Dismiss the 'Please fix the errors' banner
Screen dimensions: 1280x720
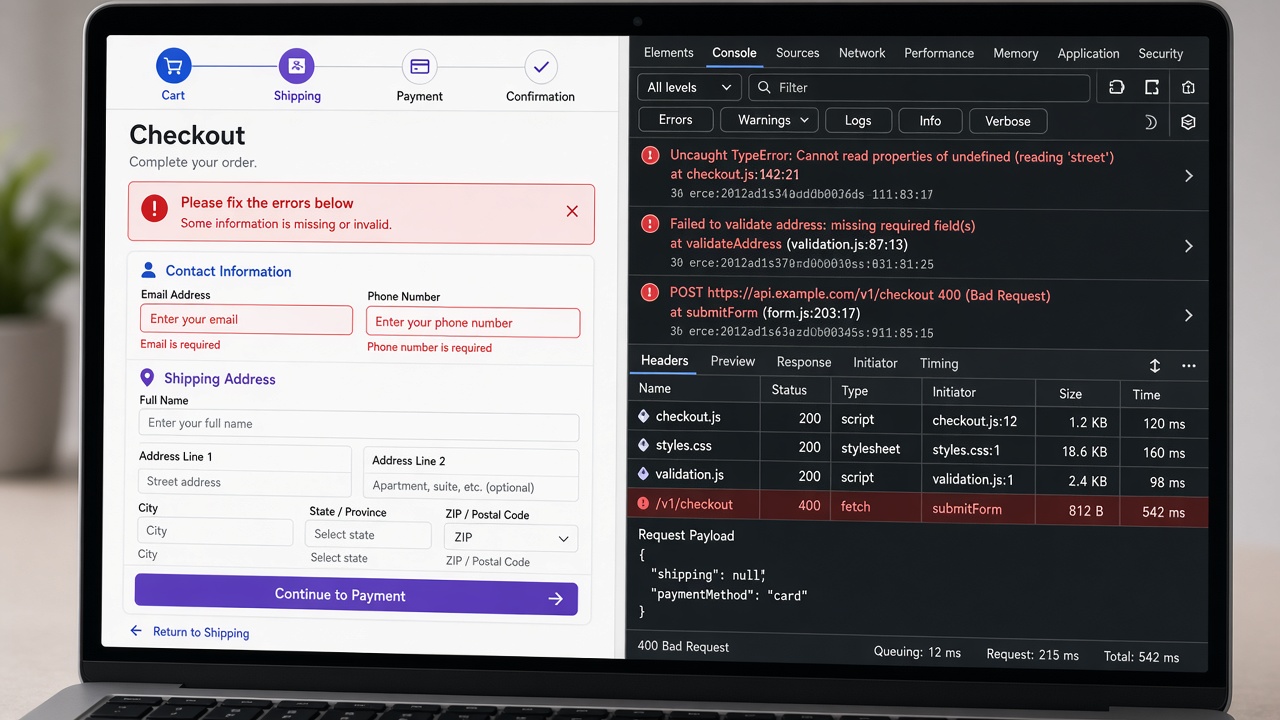(x=572, y=211)
